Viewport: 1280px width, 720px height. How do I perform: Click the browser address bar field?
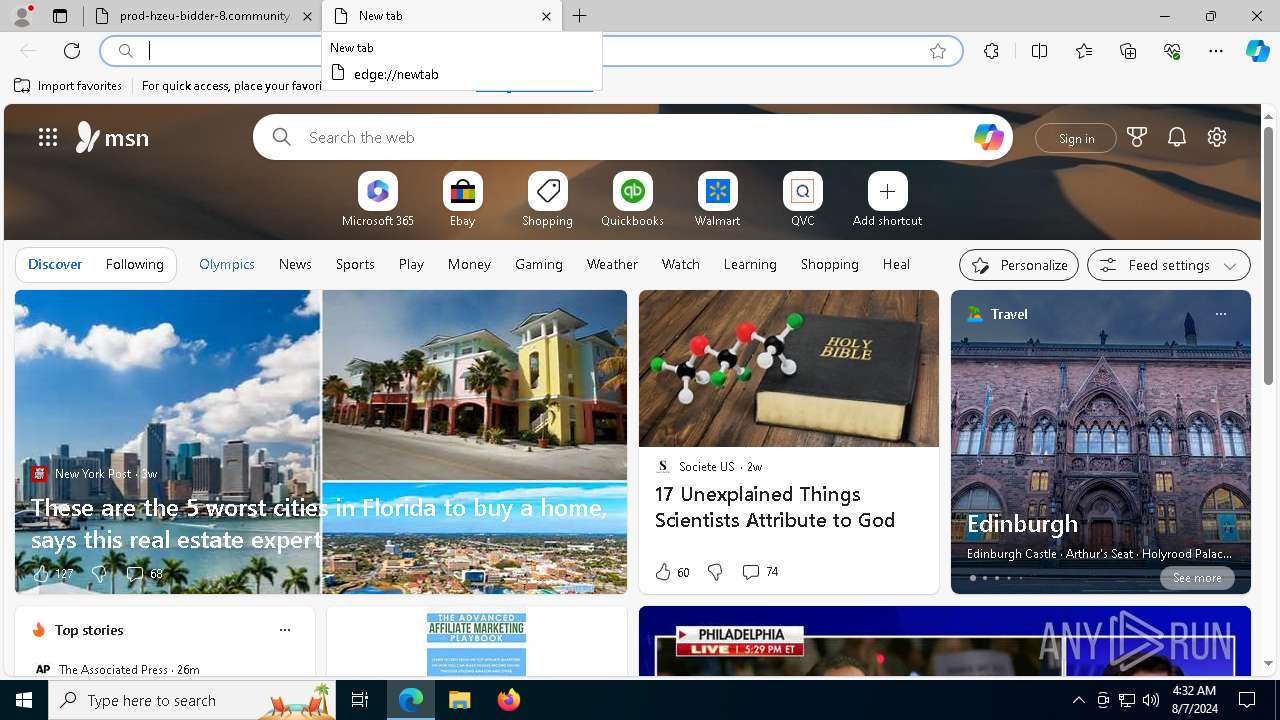530,51
